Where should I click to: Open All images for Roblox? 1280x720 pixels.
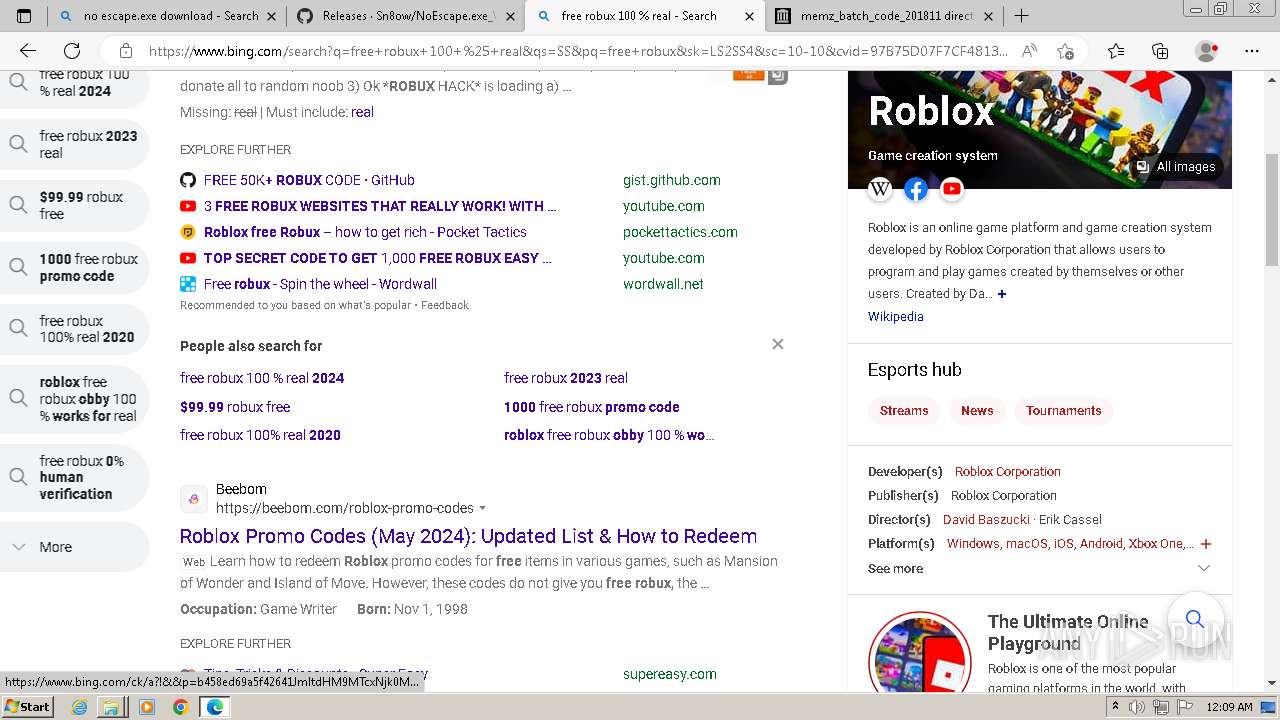[1176, 167]
